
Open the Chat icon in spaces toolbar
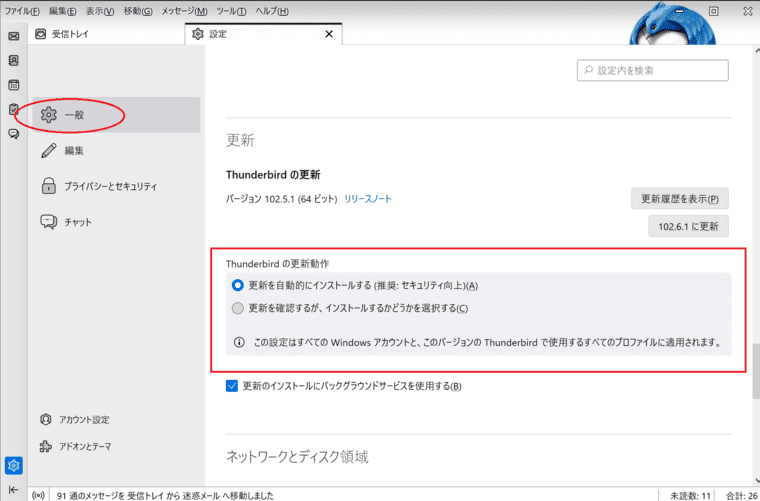tap(14, 134)
